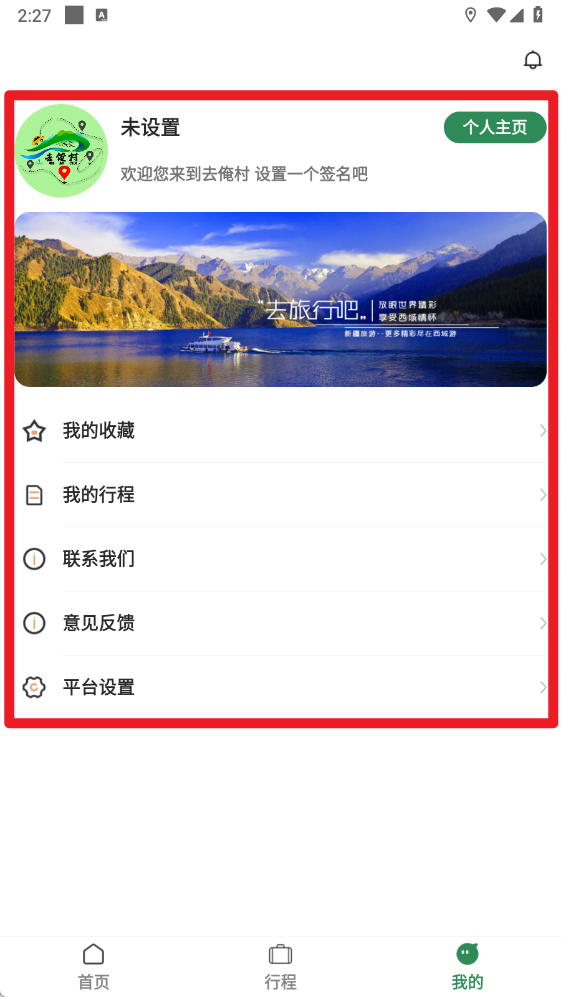The height and width of the screenshot is (997, 561).
Task: Switch to the 行程 tab label
Action: (x=280, y=981)
